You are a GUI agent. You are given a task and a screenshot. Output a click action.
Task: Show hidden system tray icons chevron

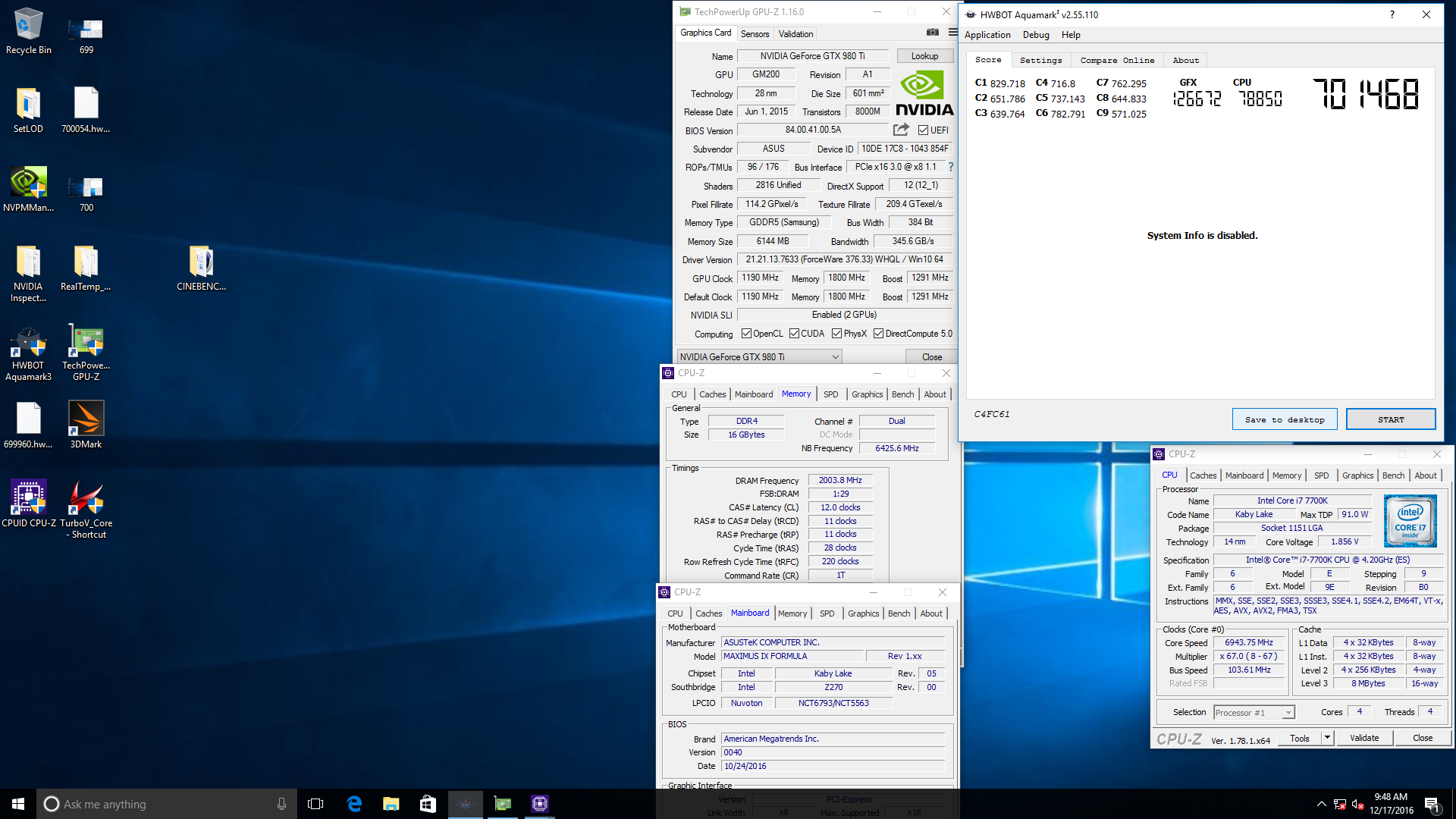point(1321,804)
